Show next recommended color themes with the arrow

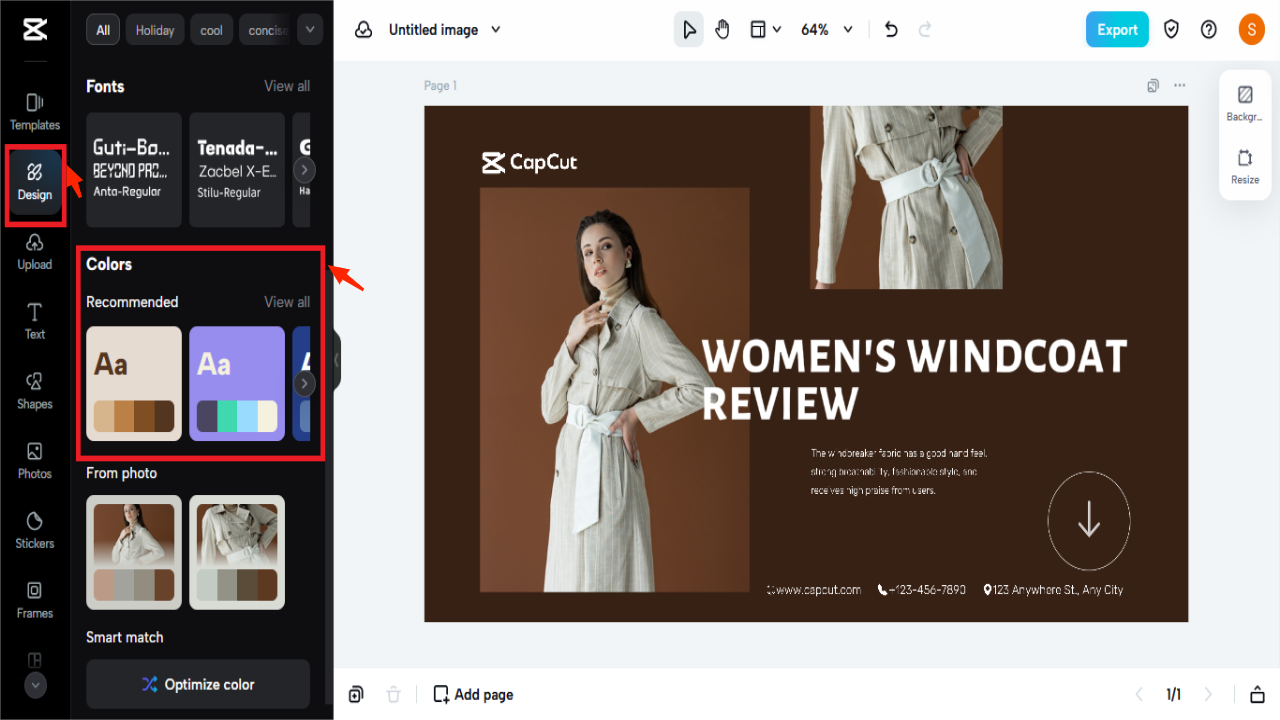point(305,384)
